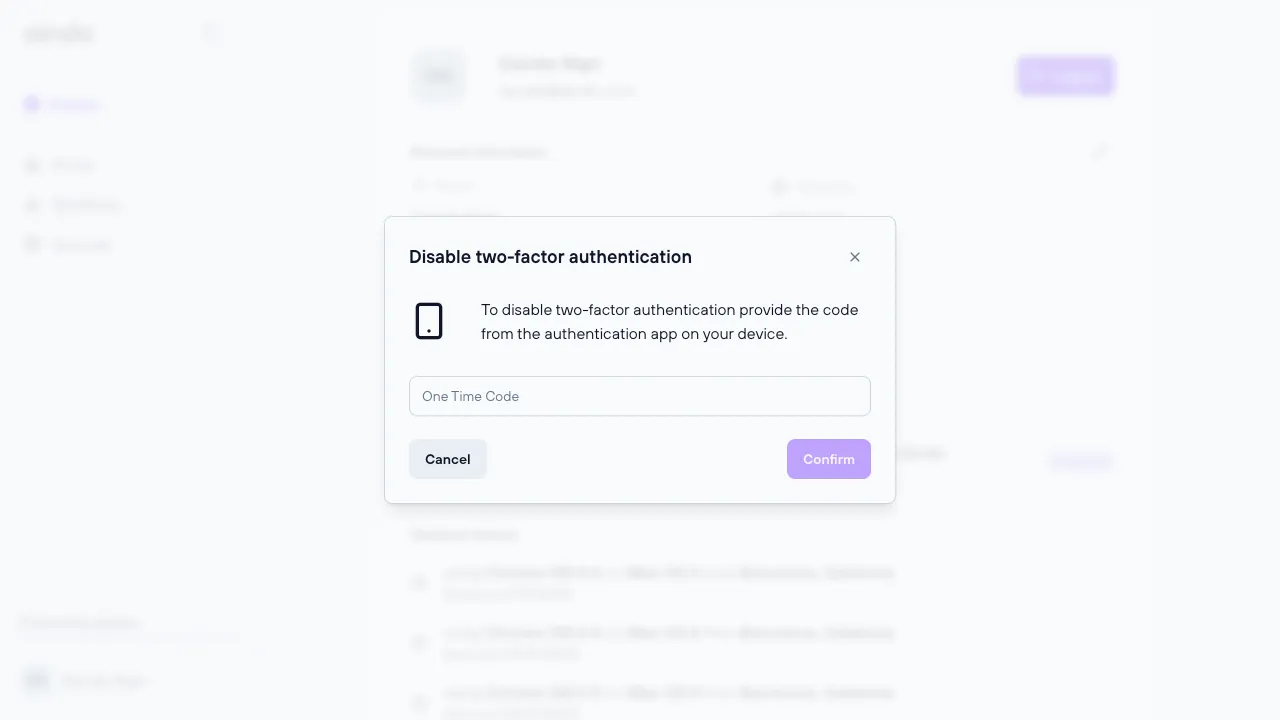Open the second sidebar navigation entry

coord(62,165)
